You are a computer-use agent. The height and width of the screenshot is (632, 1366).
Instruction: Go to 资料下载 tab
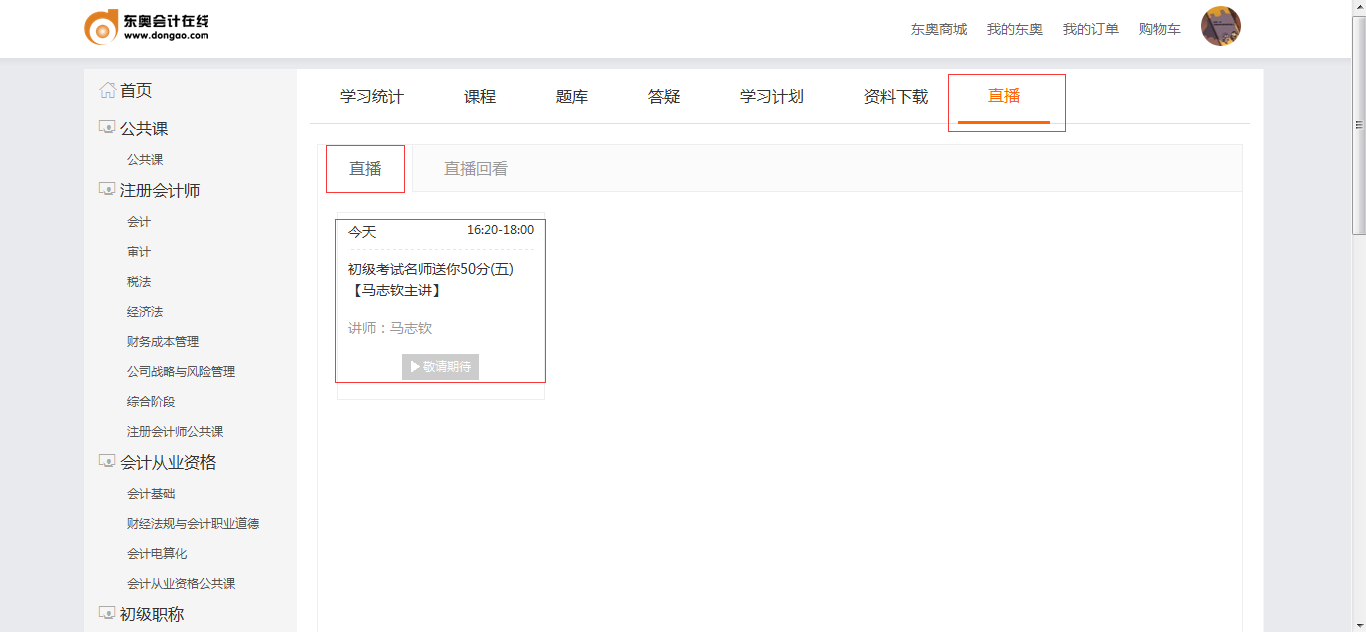click(896, 97)
